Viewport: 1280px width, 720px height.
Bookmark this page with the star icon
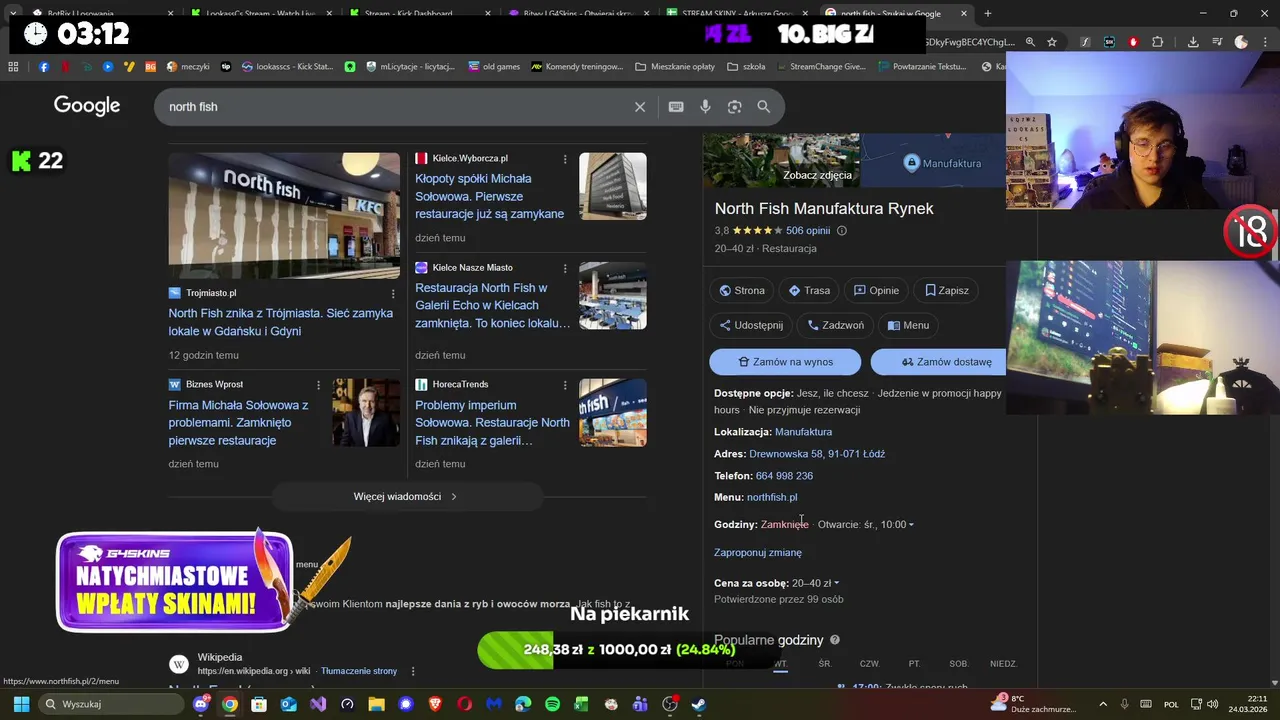coord(1052,42)
